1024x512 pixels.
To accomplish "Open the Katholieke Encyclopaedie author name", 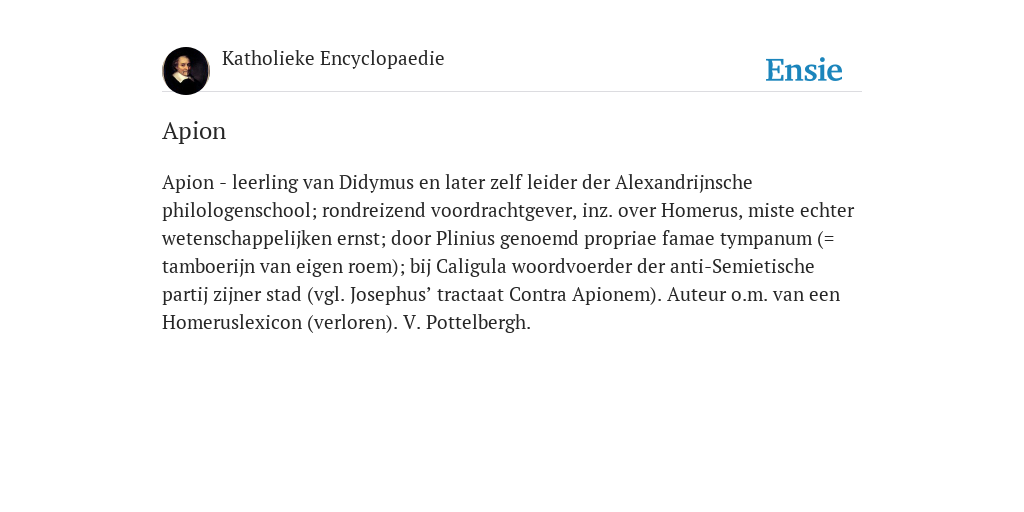I will point(333,58).
